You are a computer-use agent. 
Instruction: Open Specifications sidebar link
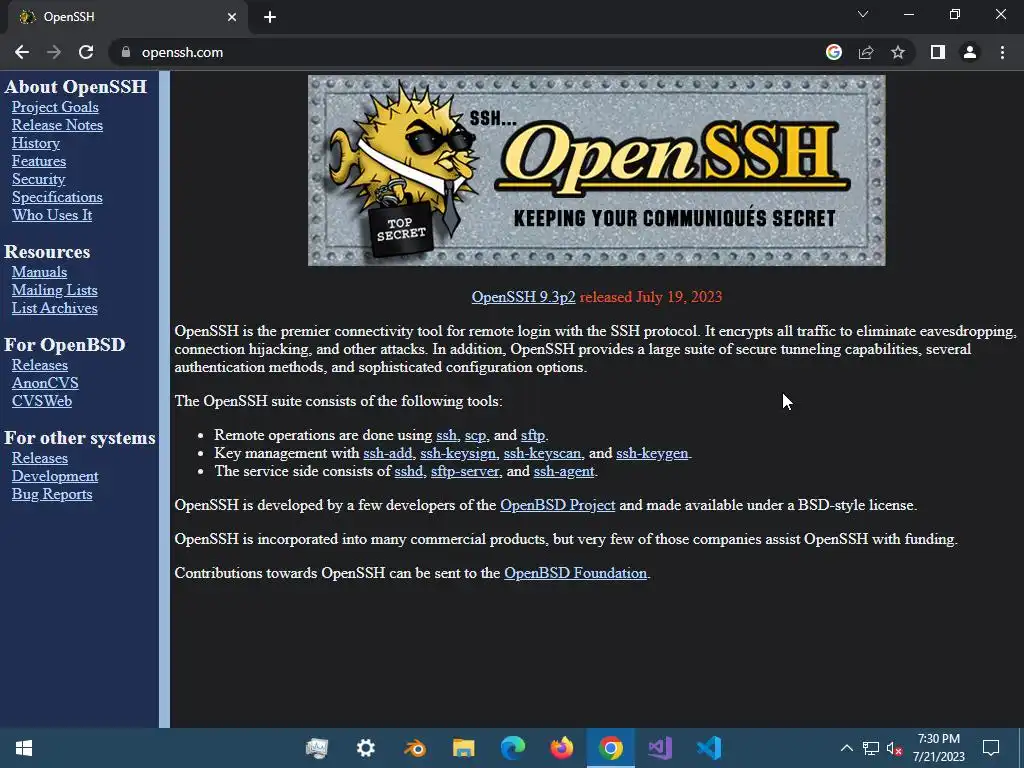57,197
